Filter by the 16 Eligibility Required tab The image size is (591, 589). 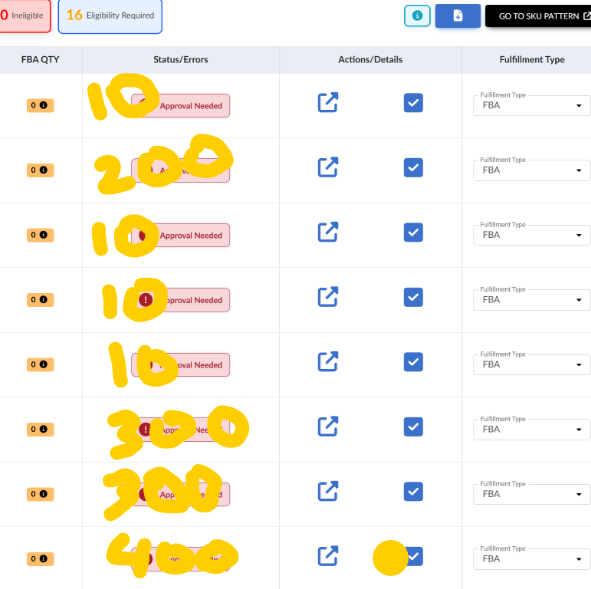tap(110, 16)
